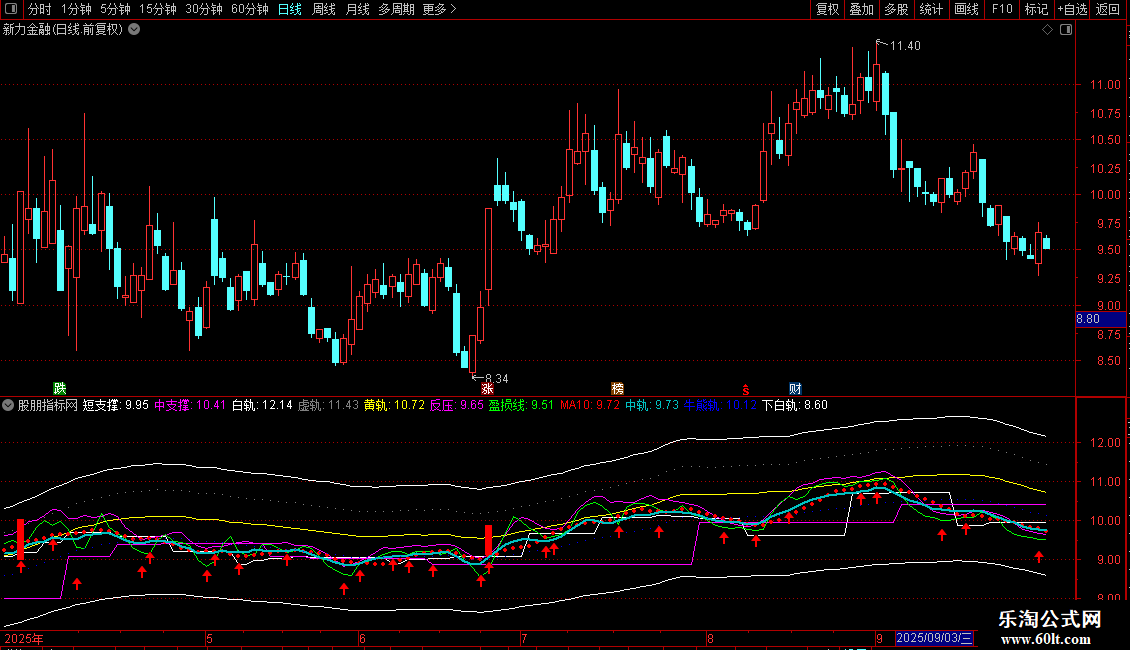Click the 新力金融(日线.前复权) chart title
The image size is (1130, 650).
(x=63, y=30)
